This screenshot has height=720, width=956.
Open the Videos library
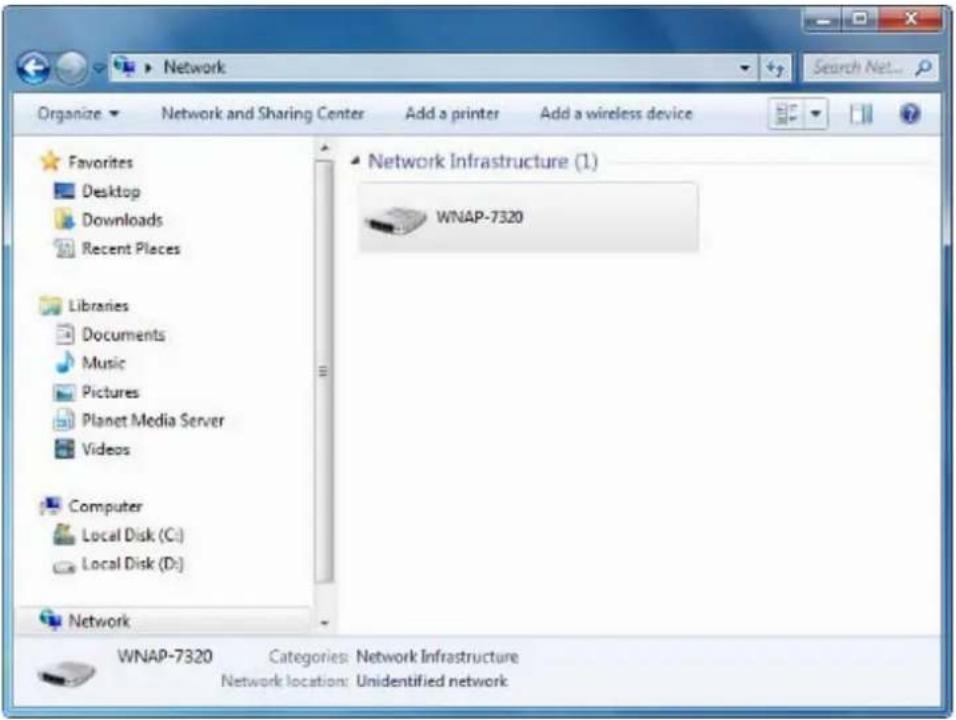[x=105, y=449]
